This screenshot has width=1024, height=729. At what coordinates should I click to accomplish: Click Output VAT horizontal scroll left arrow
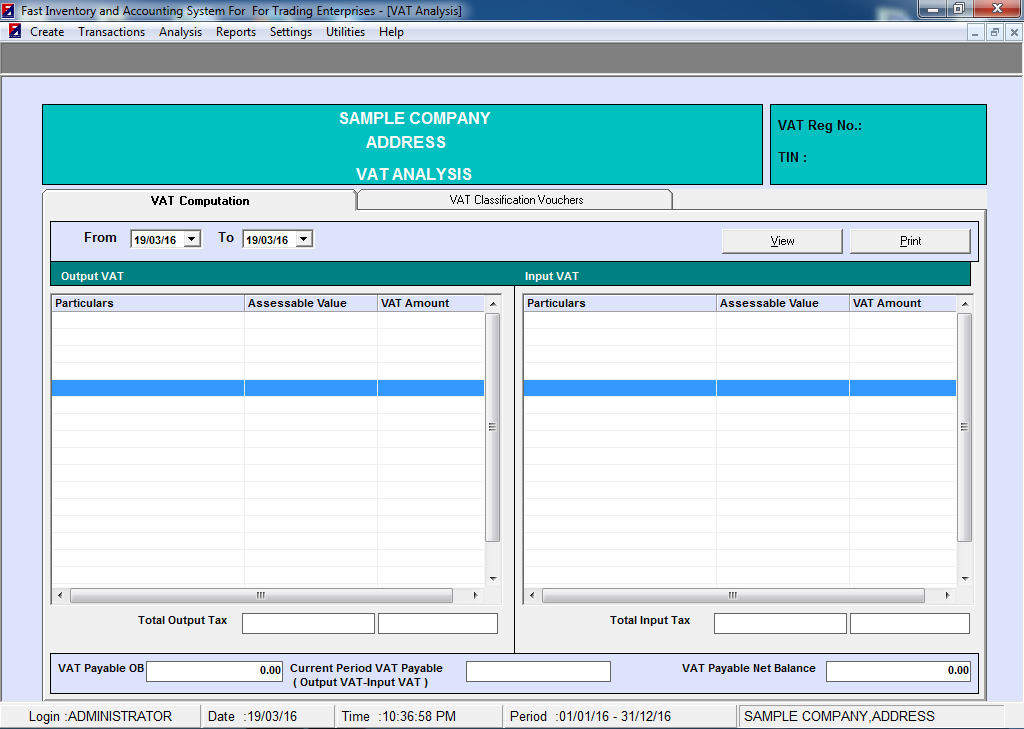60,595
